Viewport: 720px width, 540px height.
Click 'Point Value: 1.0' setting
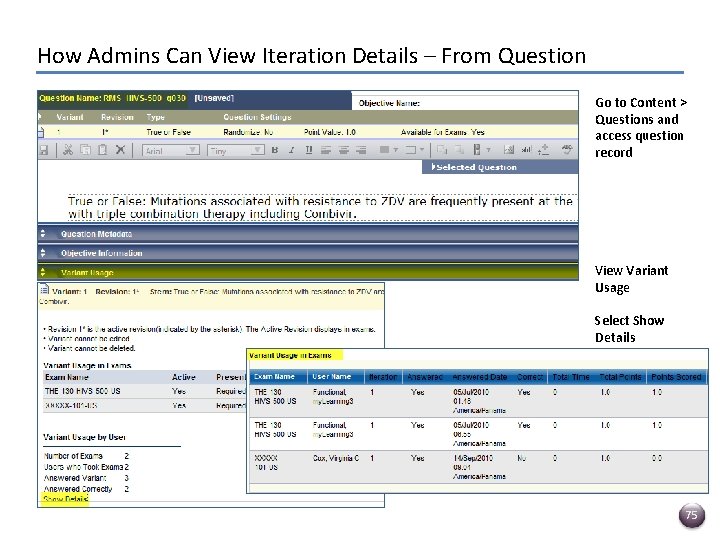tap(330, 132)
